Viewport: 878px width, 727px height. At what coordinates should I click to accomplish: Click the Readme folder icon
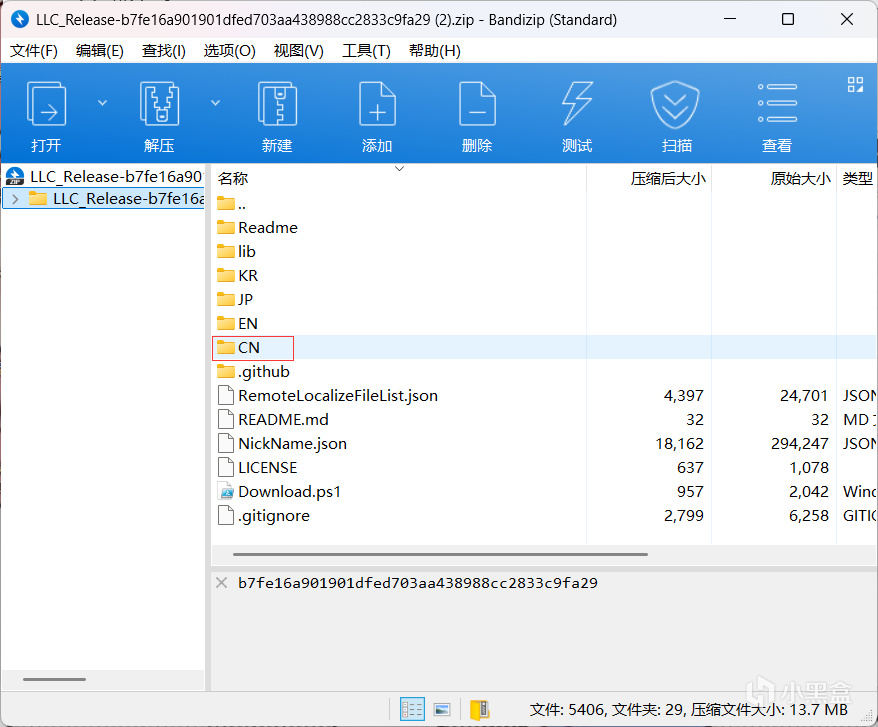226,227
